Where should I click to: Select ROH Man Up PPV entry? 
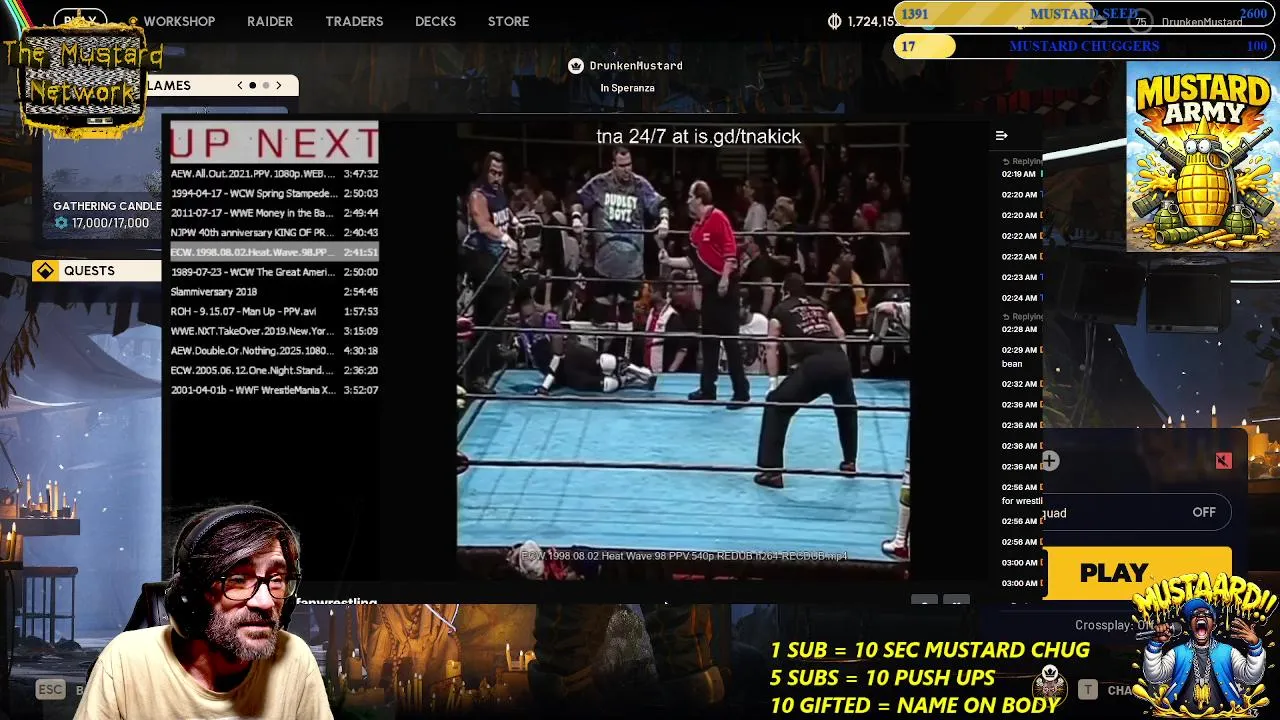coord(274,311)
